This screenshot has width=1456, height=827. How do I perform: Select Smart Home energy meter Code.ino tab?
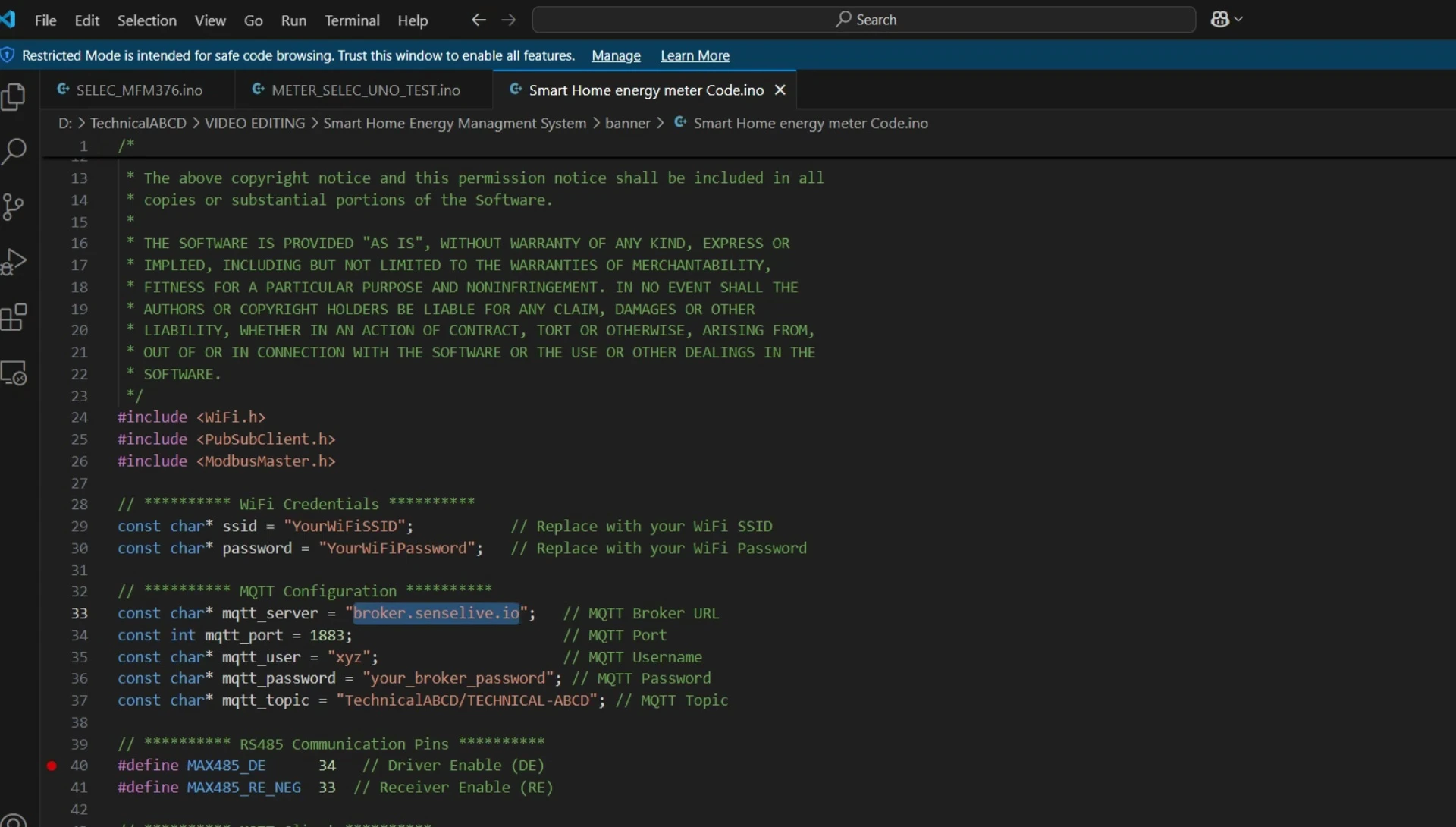[646, 90]
